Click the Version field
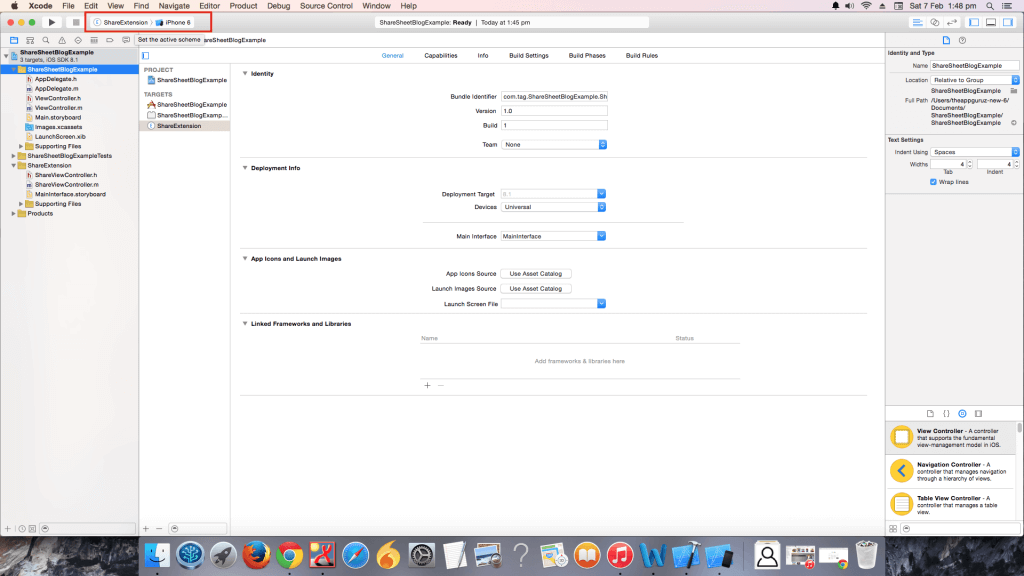Viewport: 1024px width, 576px height. click(554, 111)
